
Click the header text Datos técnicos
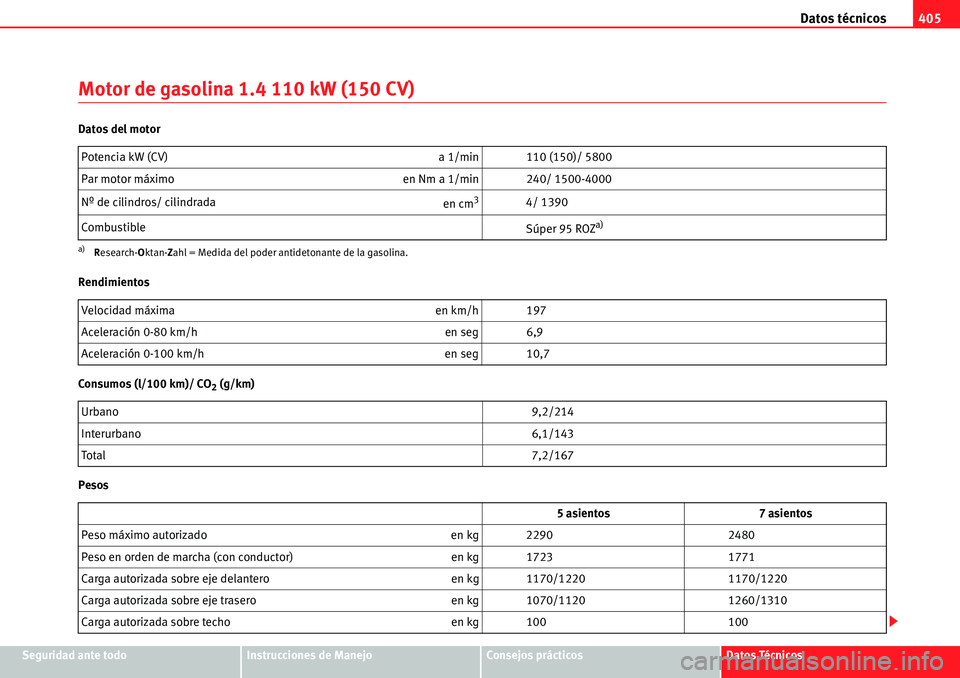point(842,18)
